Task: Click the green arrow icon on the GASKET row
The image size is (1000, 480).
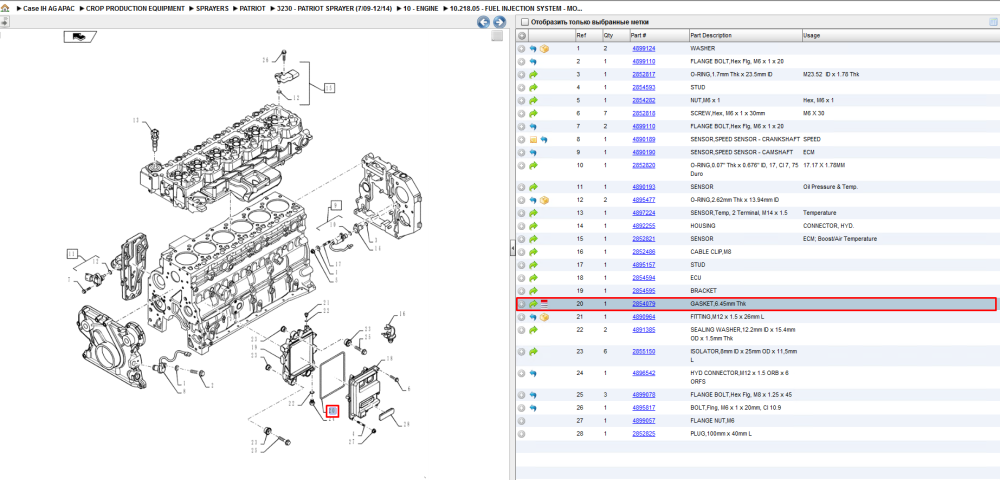Action: 533,303
